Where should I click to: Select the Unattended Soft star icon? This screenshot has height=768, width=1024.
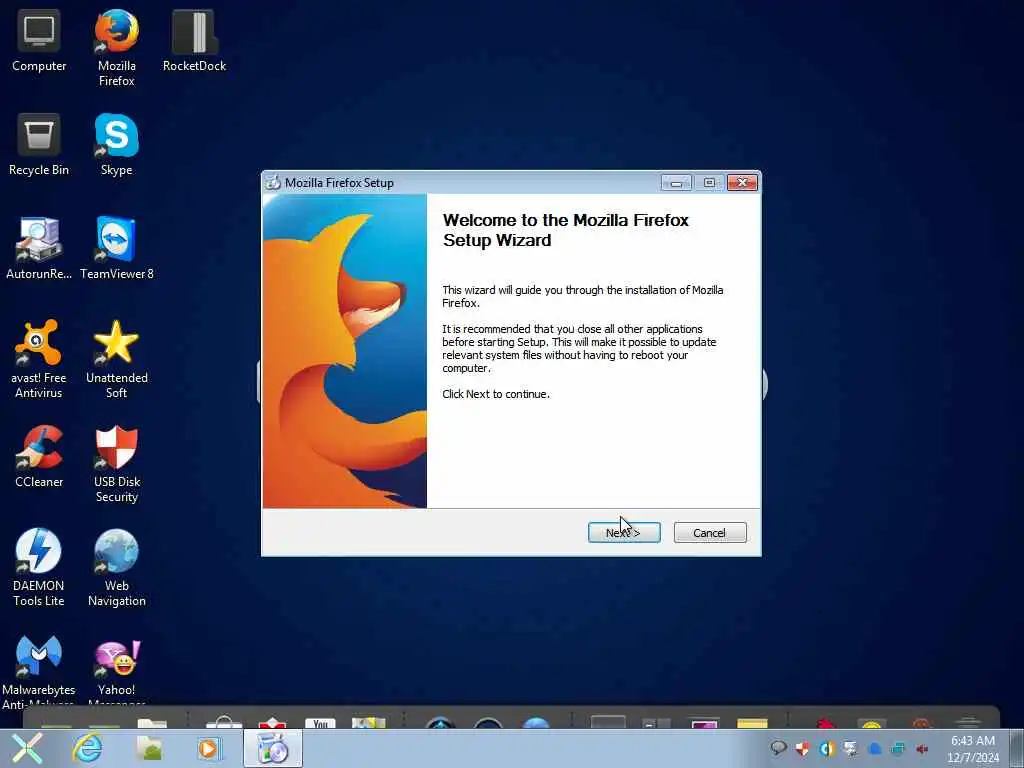116,359
